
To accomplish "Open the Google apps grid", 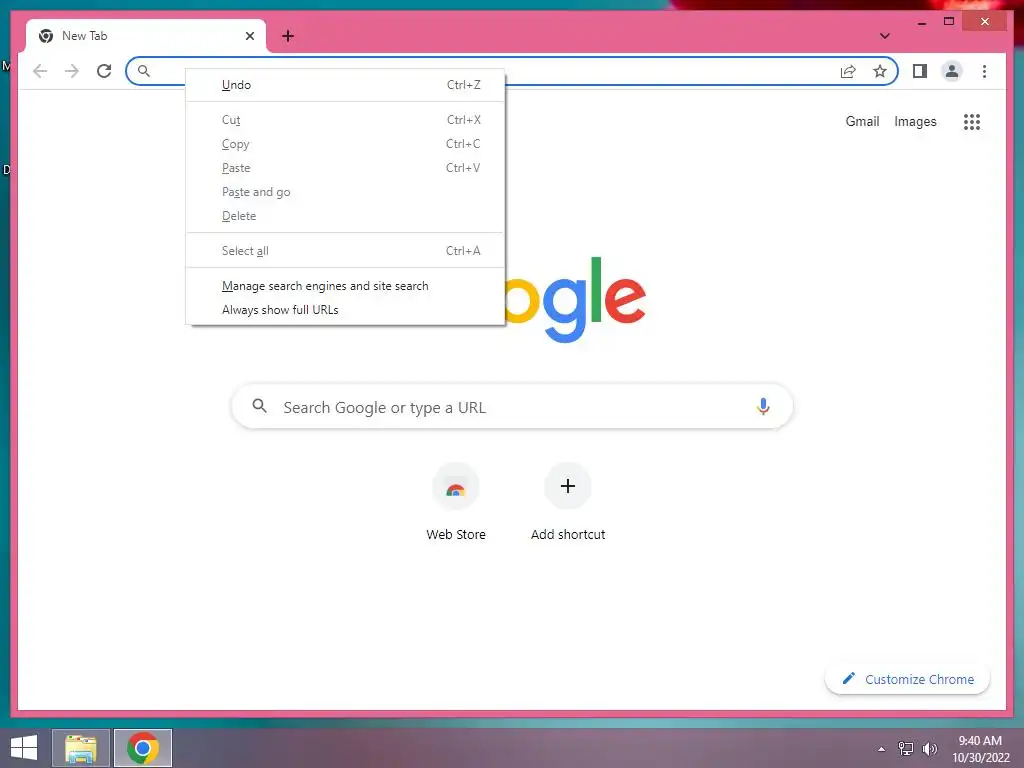I will pyautogui.click(x=972, y=121).
